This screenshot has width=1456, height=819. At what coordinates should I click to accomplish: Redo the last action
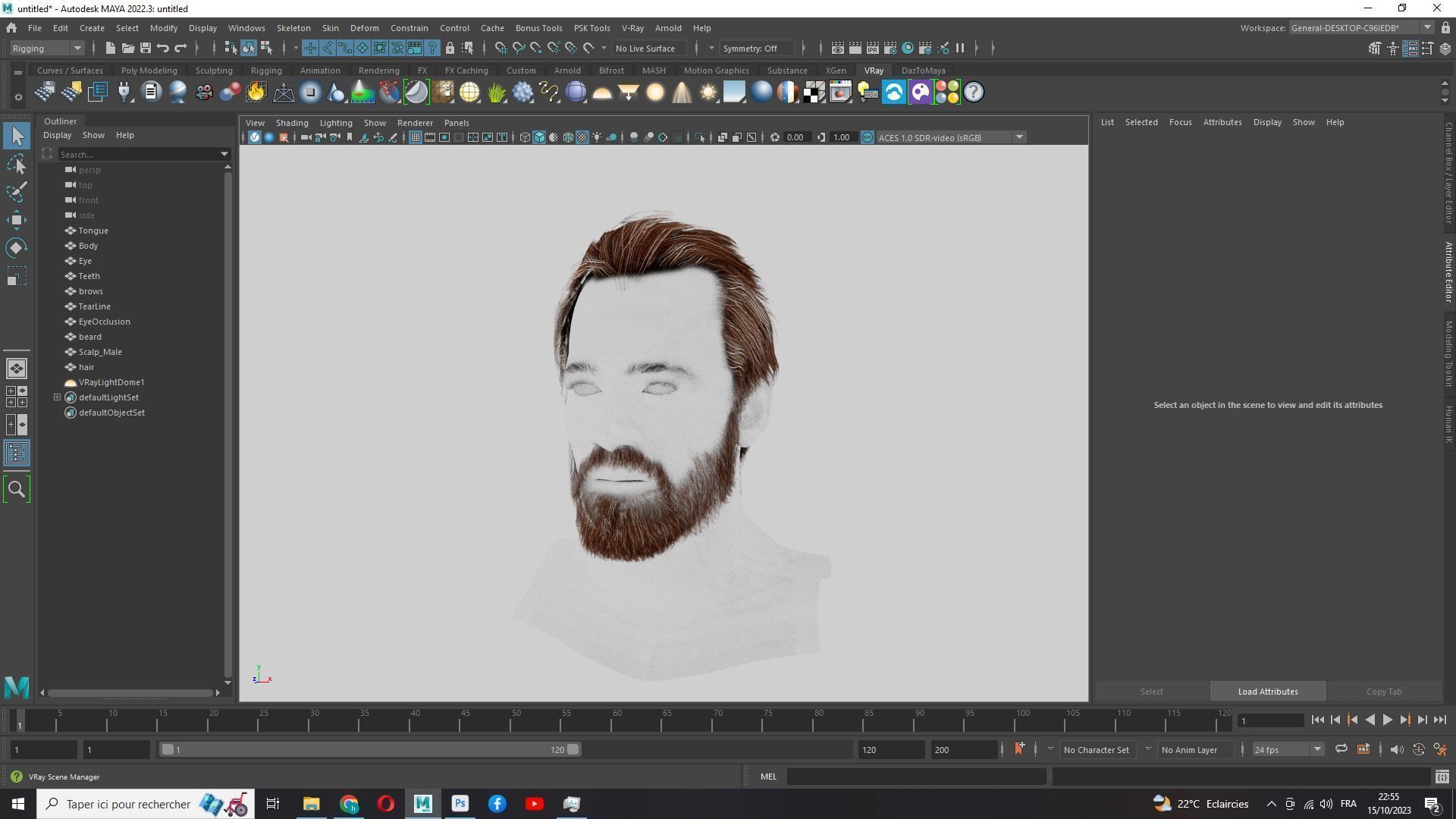click(x=180, y=49)
